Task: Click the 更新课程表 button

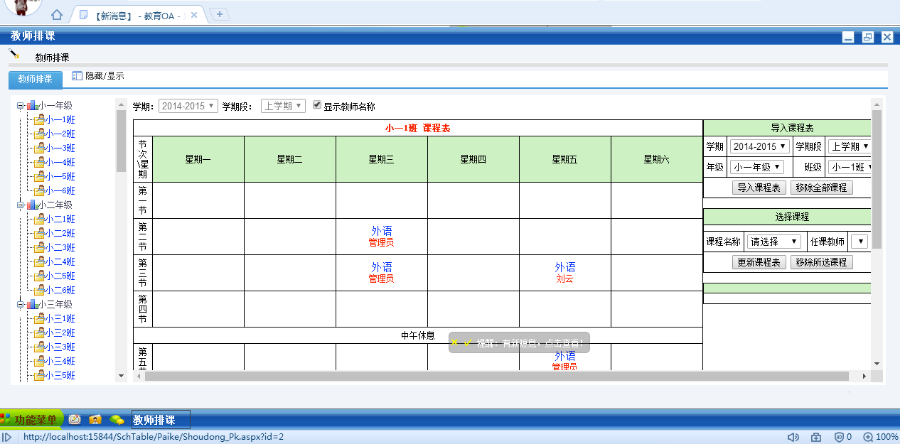Action: [758, 263]
